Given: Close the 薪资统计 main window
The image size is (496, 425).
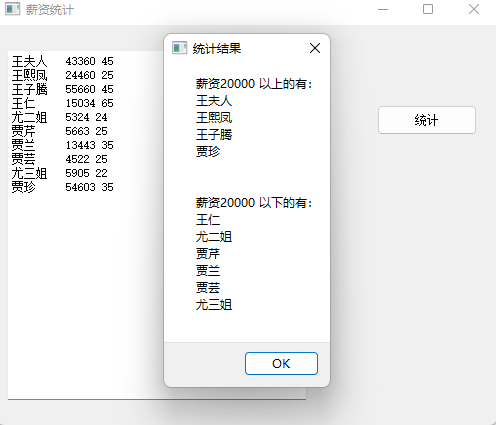Looking at the screenshot, I should (x=474, y=9).
